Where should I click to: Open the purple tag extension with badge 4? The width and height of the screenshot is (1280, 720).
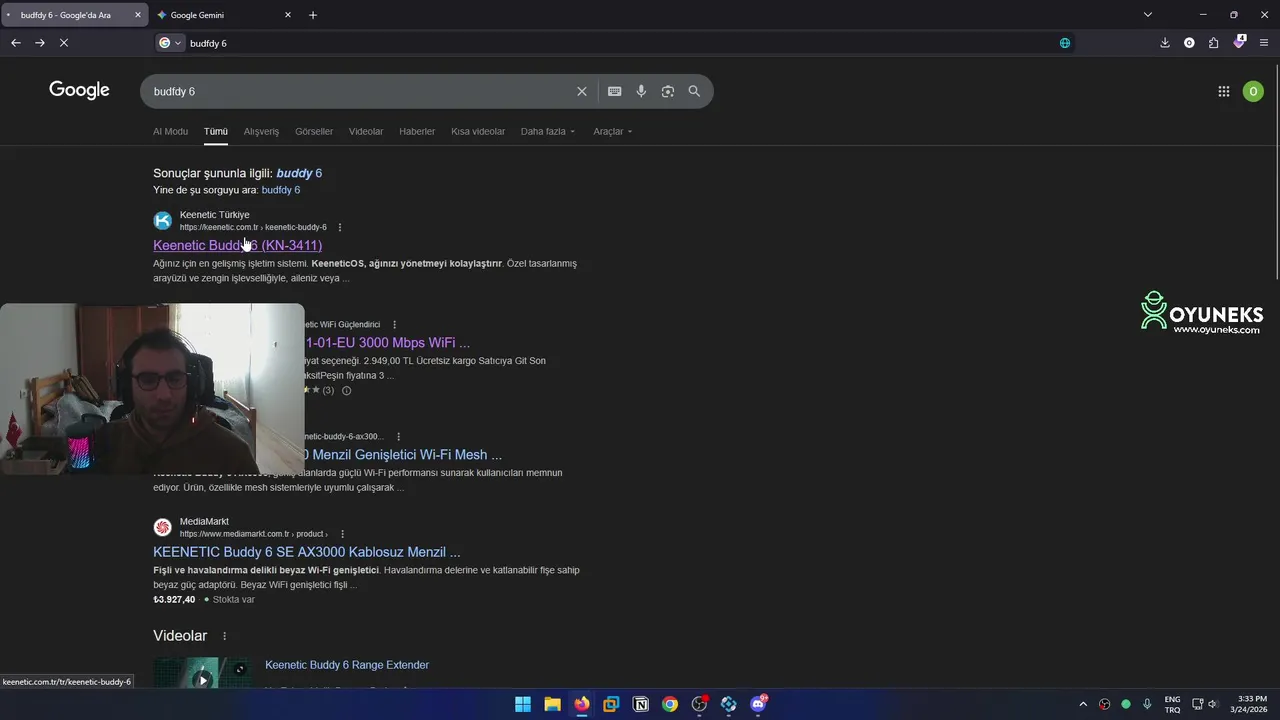1240,43
